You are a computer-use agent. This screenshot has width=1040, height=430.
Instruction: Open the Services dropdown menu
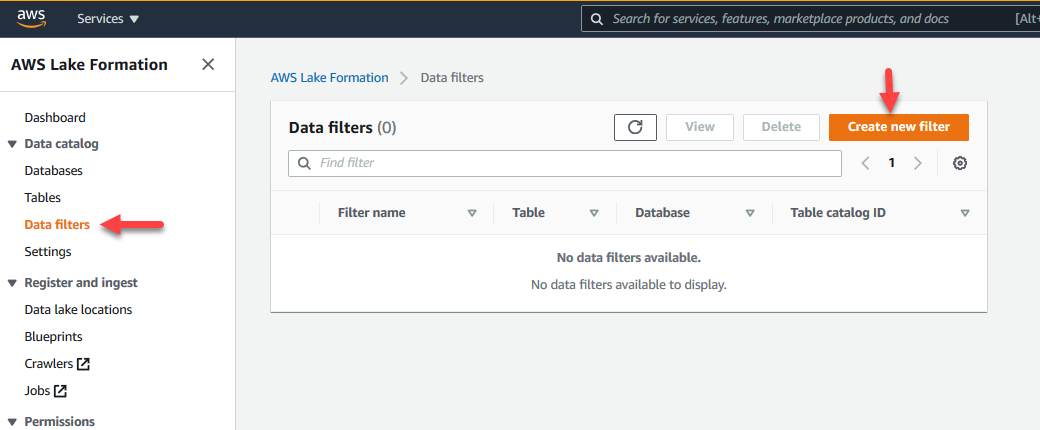[108, 19]
